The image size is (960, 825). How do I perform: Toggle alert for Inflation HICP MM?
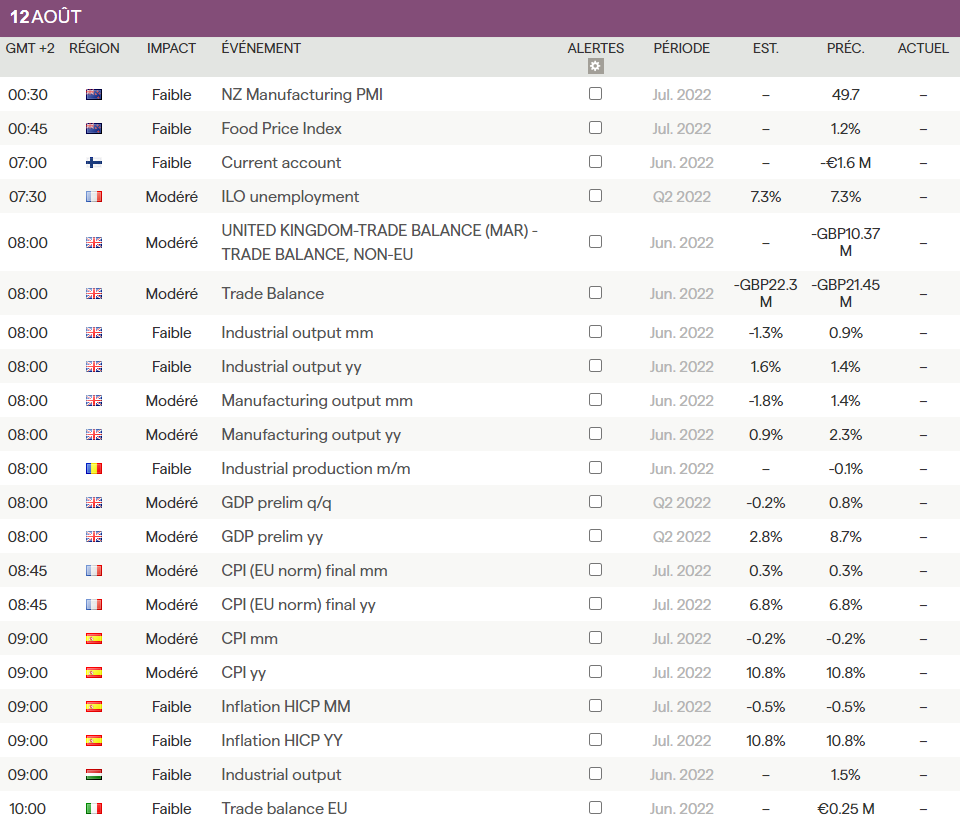coord(595,706)
